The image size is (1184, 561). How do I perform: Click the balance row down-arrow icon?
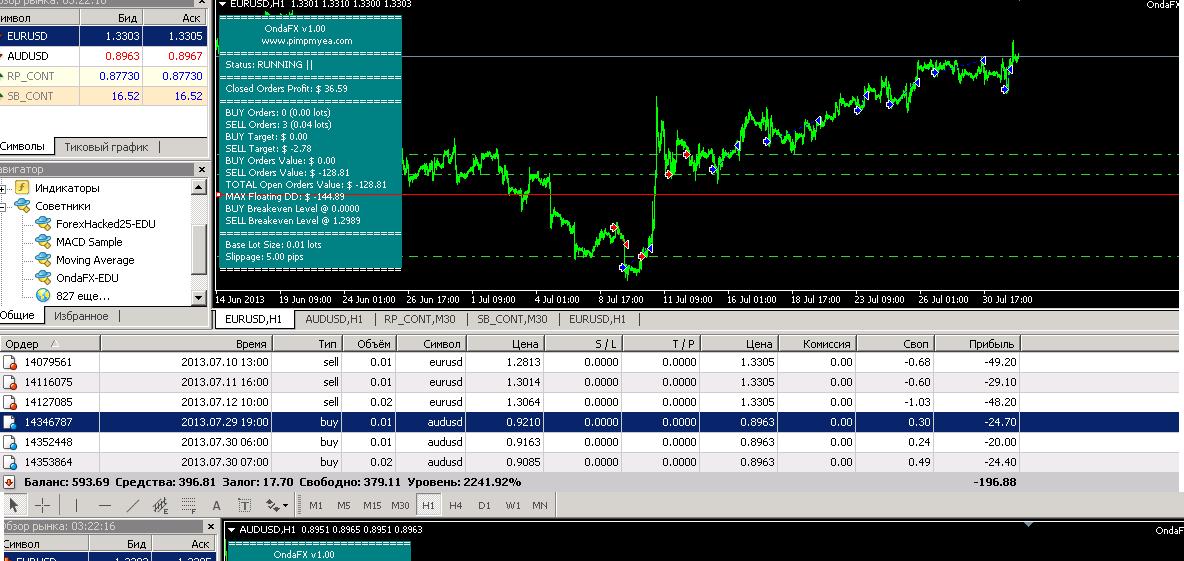9,482
